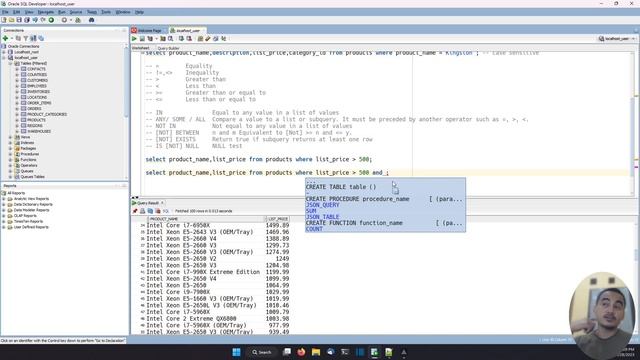Click the Clear eraser icon in worksheet toolbar
Screen dimensions: 640x360
point(208,38)
